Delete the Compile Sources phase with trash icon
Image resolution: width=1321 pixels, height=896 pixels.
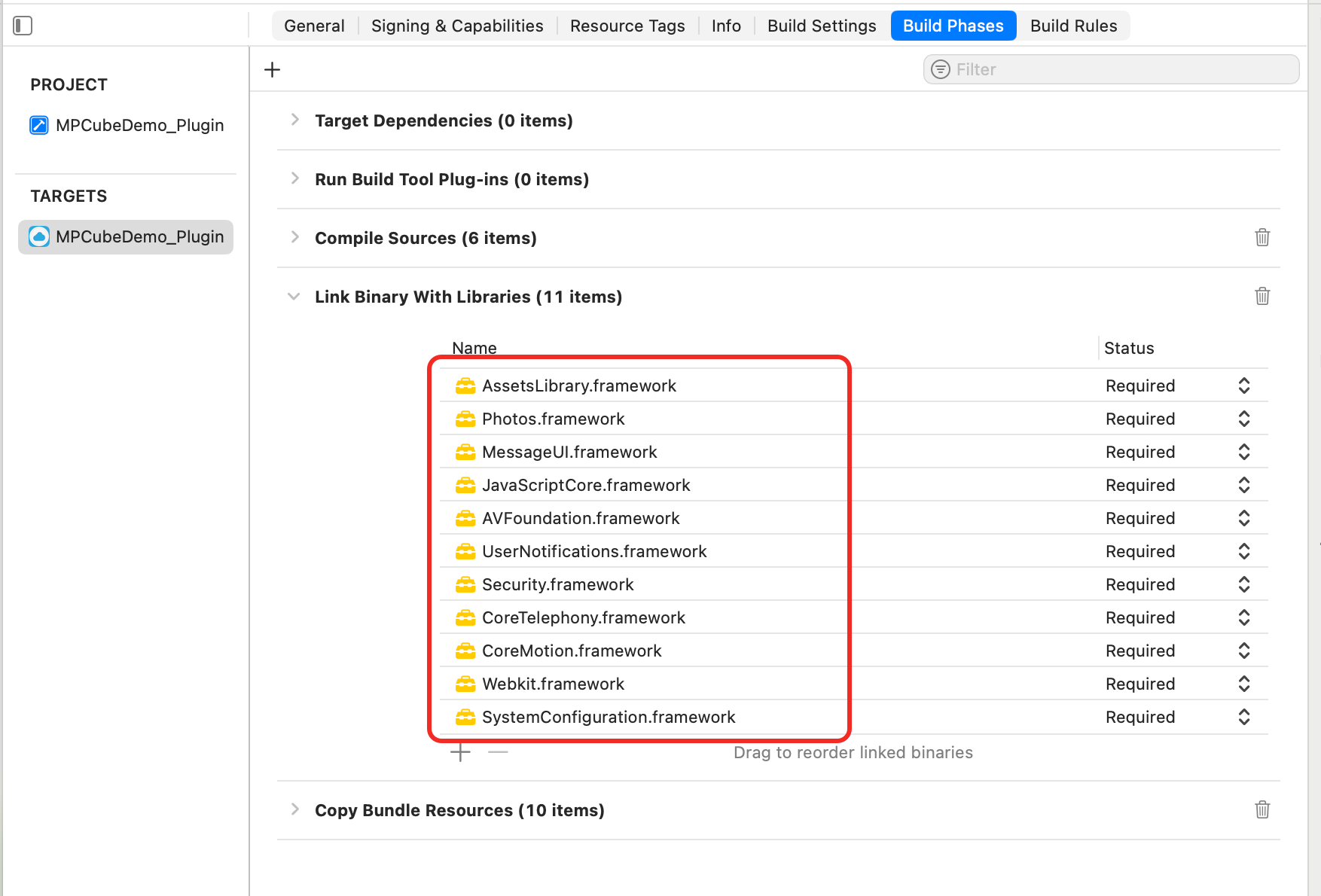click(x=1262, y=237)
